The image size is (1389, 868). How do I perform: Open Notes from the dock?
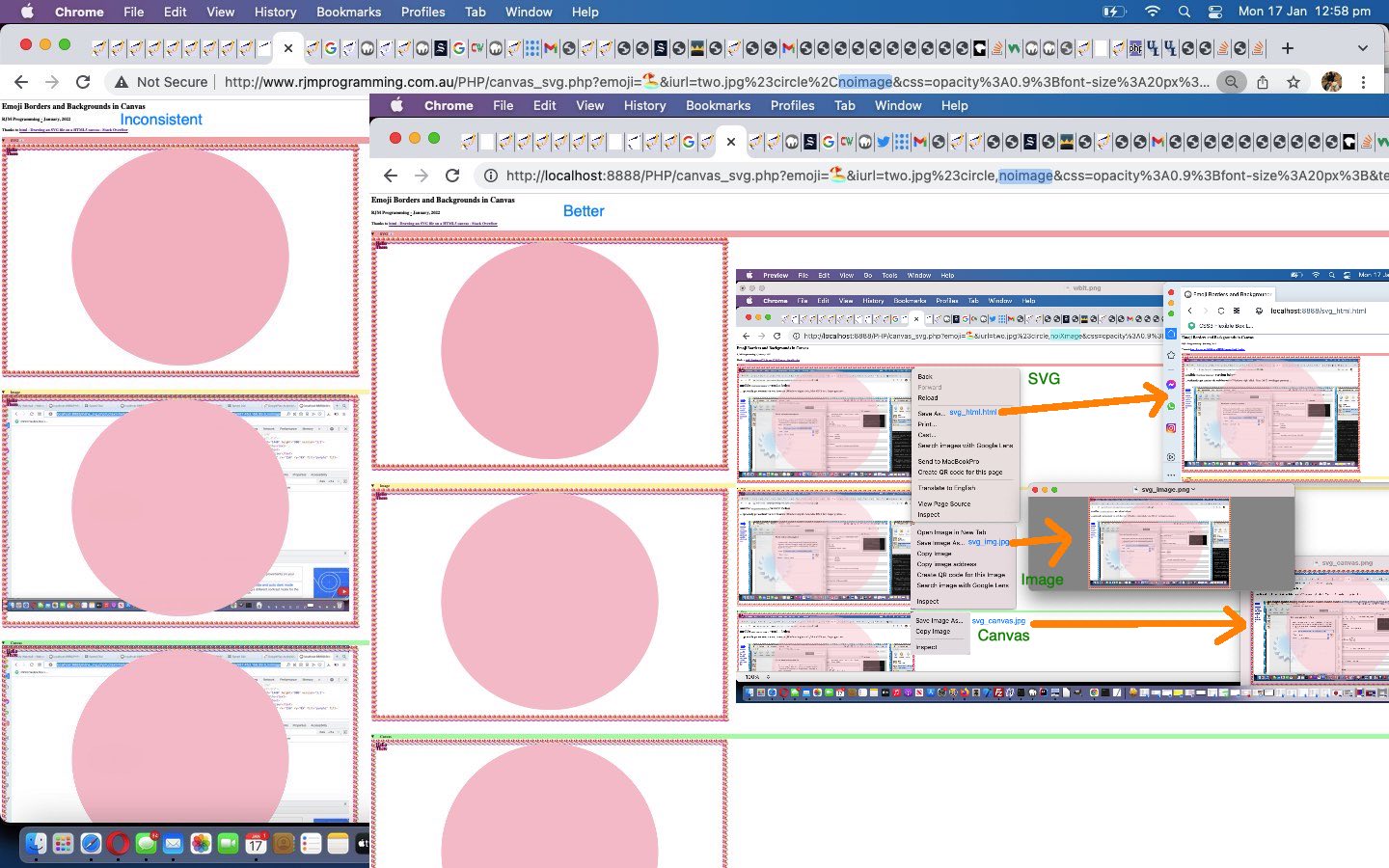pos(338,844)
